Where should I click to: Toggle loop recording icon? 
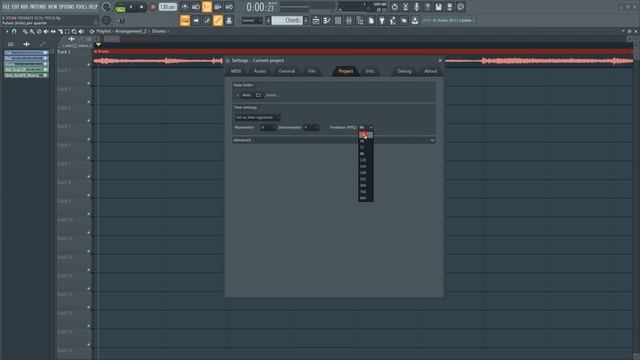pyautogui.click(x=229, y=7)
